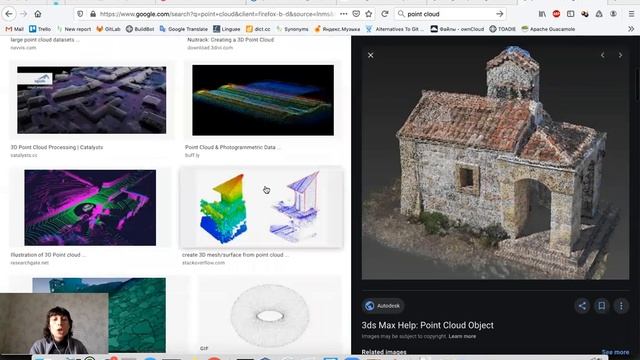640x360 pixels.
Task: Open the red adblock extension icon
Action: pyautogui.click(x=556, y=14)
